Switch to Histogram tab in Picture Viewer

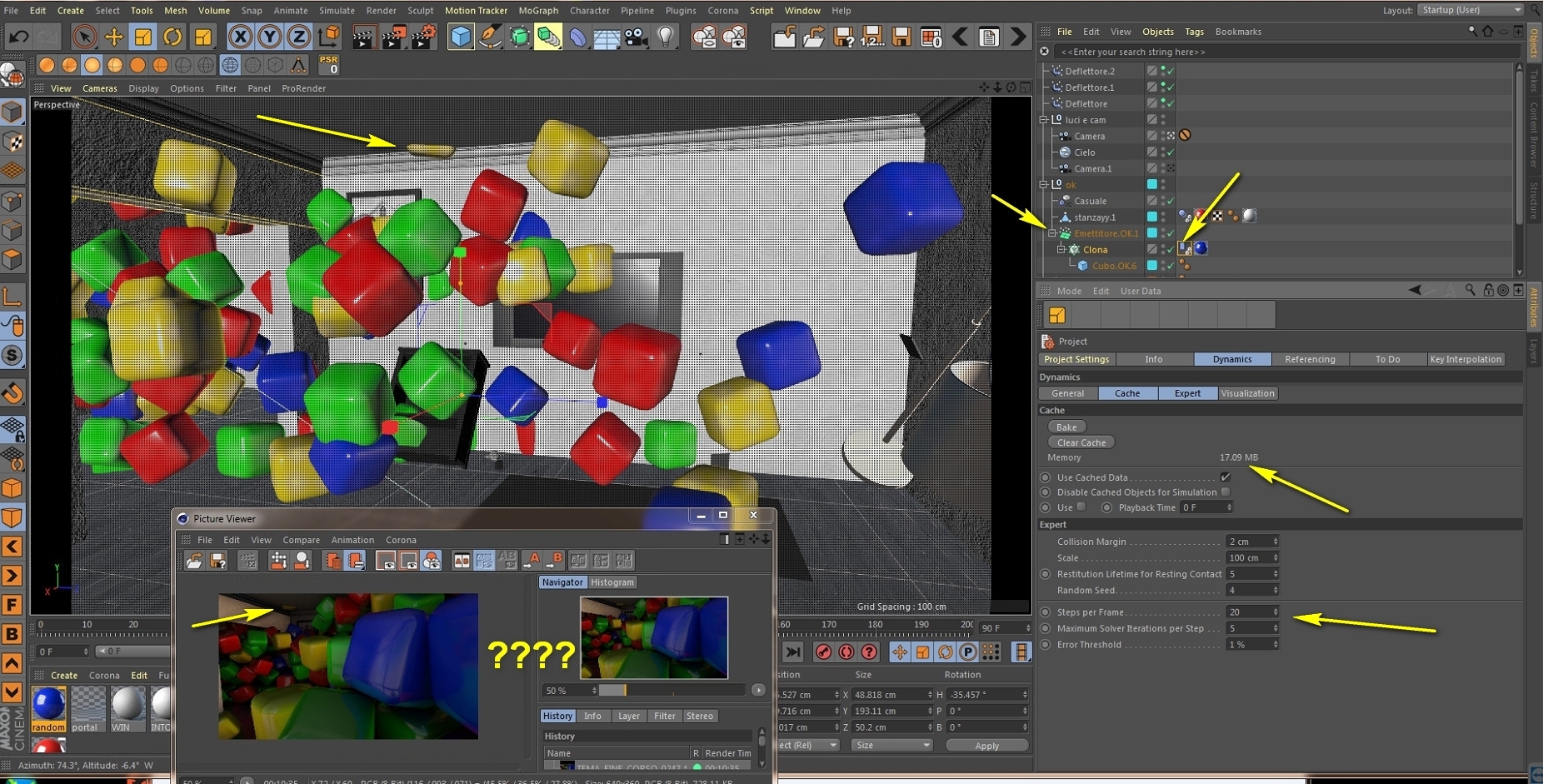click(x=612, y=582)
